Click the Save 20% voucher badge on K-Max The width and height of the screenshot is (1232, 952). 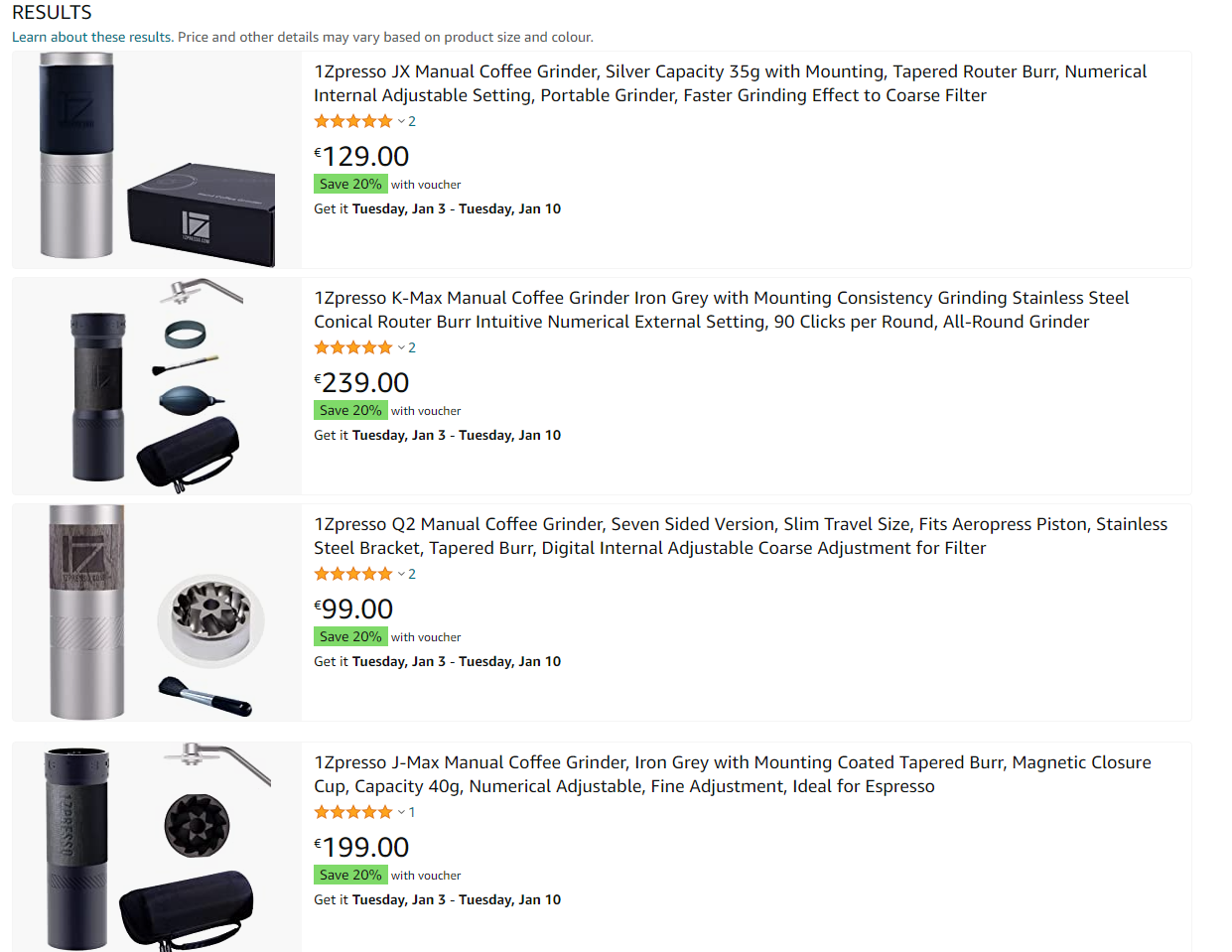(350, 410)
